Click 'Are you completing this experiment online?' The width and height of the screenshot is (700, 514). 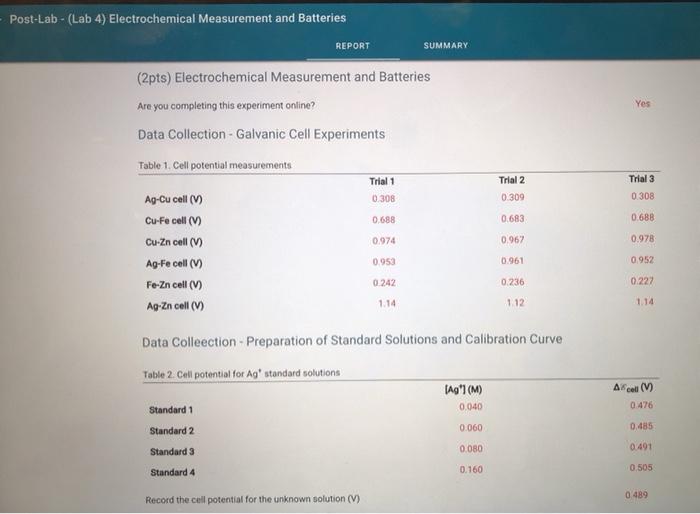(226, 105)
